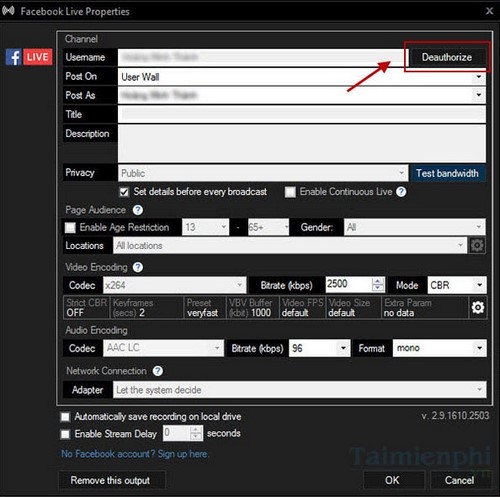500x497 pixels.
Task: Click the Title input field
Action: click(x=302, y=114)
